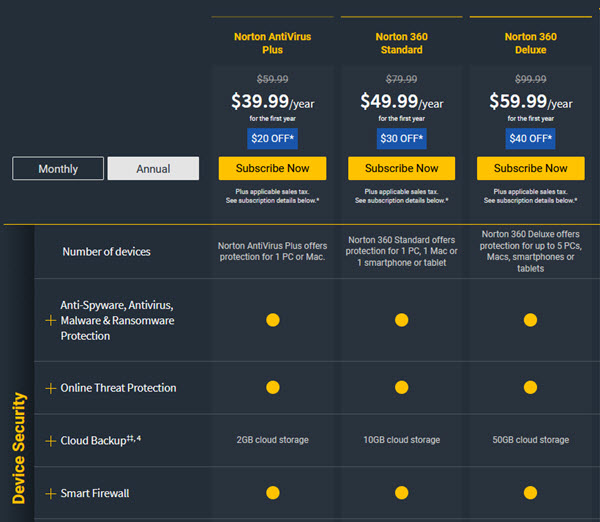The width and height of the screenshot is (600, 522).
Task: Click the $20 OFF badge
Action: tap(272, 139)
